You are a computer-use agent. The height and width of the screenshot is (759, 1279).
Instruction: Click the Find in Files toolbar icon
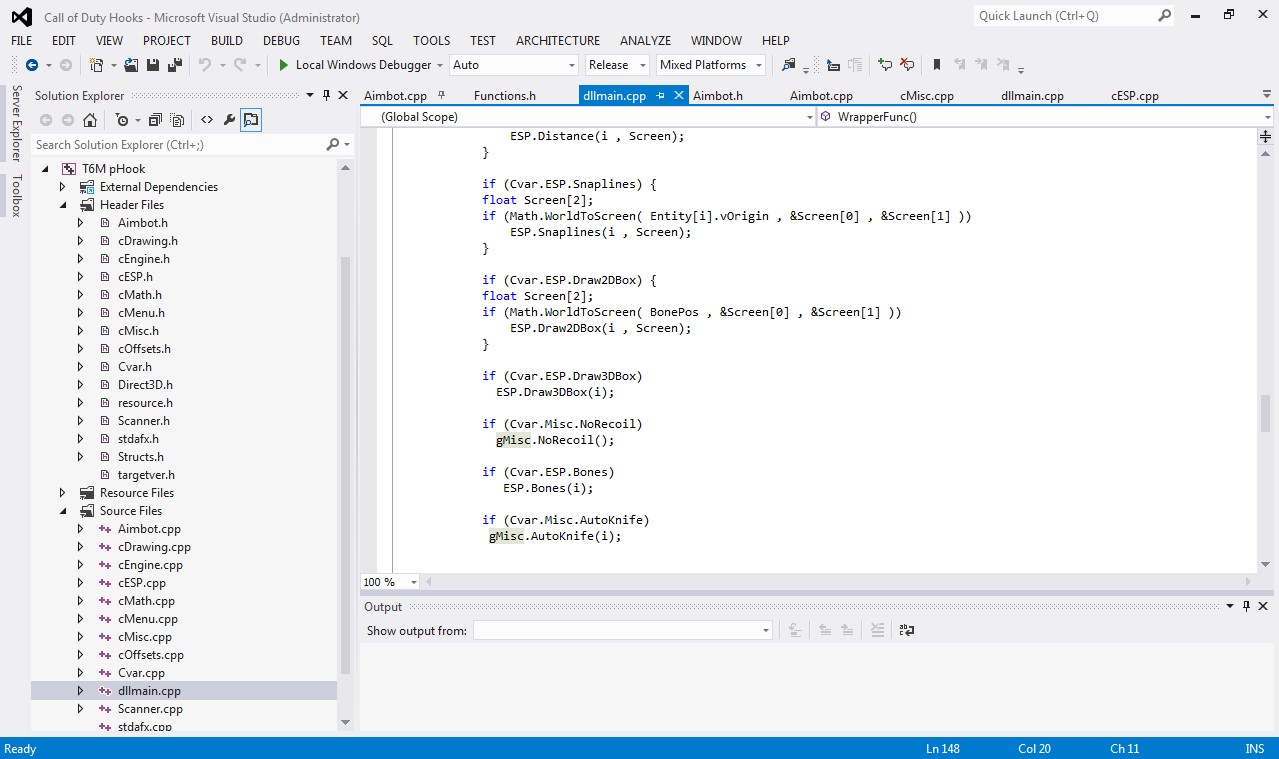tap(789, 65)
